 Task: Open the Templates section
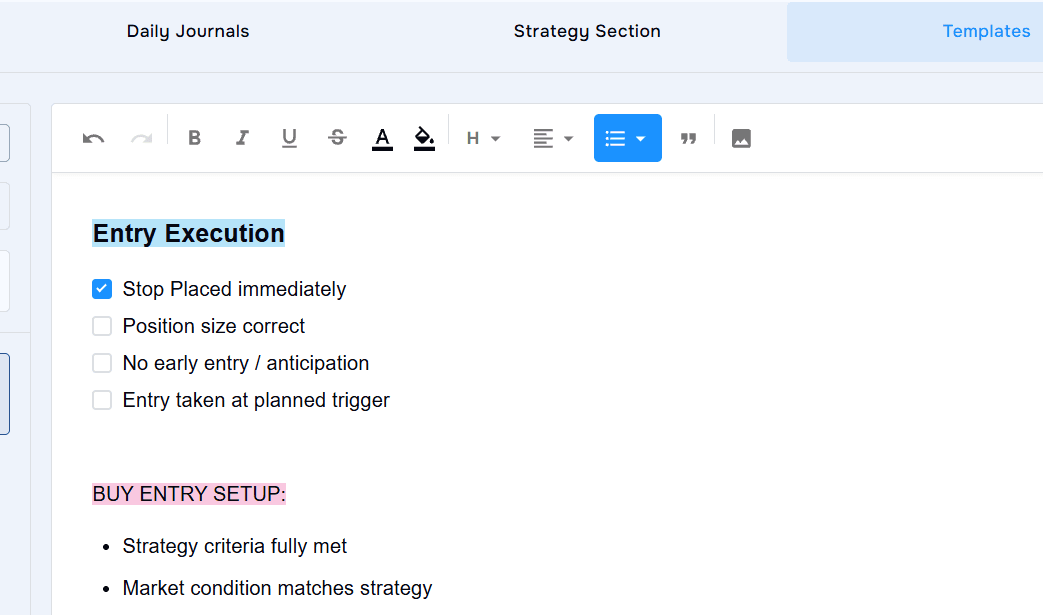(986, 31)
